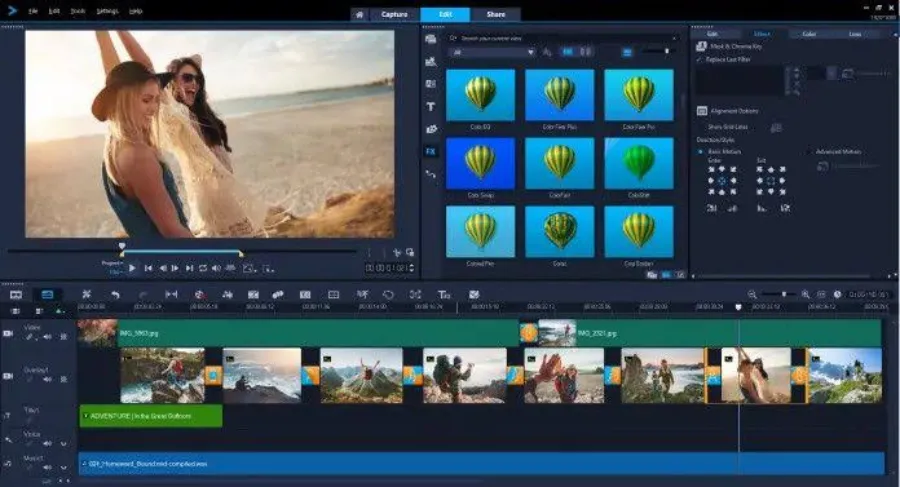The image size is (900, 487).
Task: Select the Advanced Motion radio button
Action: pyautogui.click(x=809, y=152)
